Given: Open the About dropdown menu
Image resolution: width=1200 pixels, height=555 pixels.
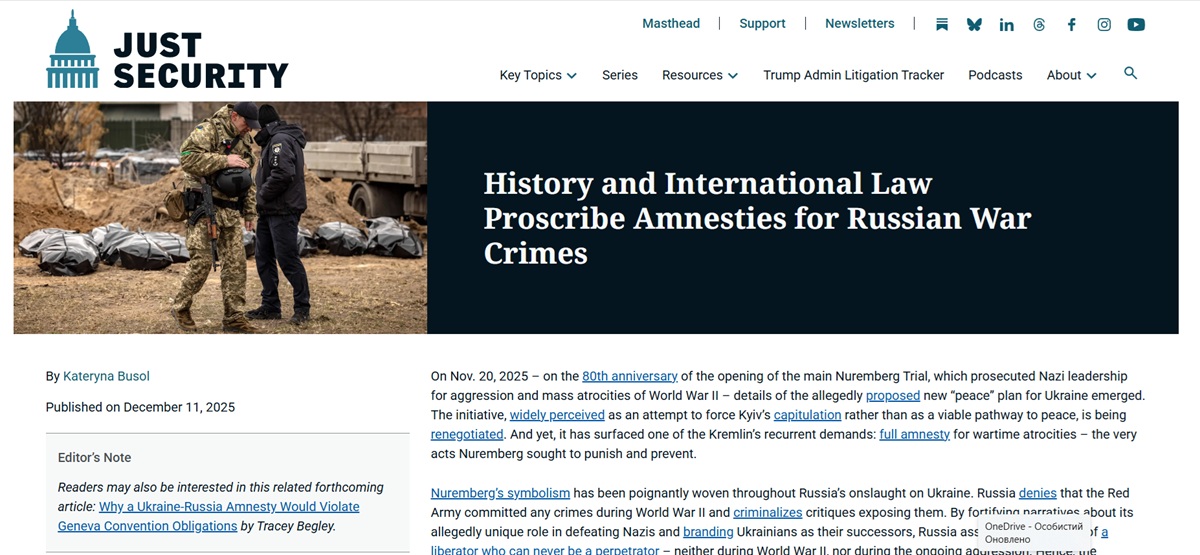Looking at the screenshot, I should (x=1071, y=75).
